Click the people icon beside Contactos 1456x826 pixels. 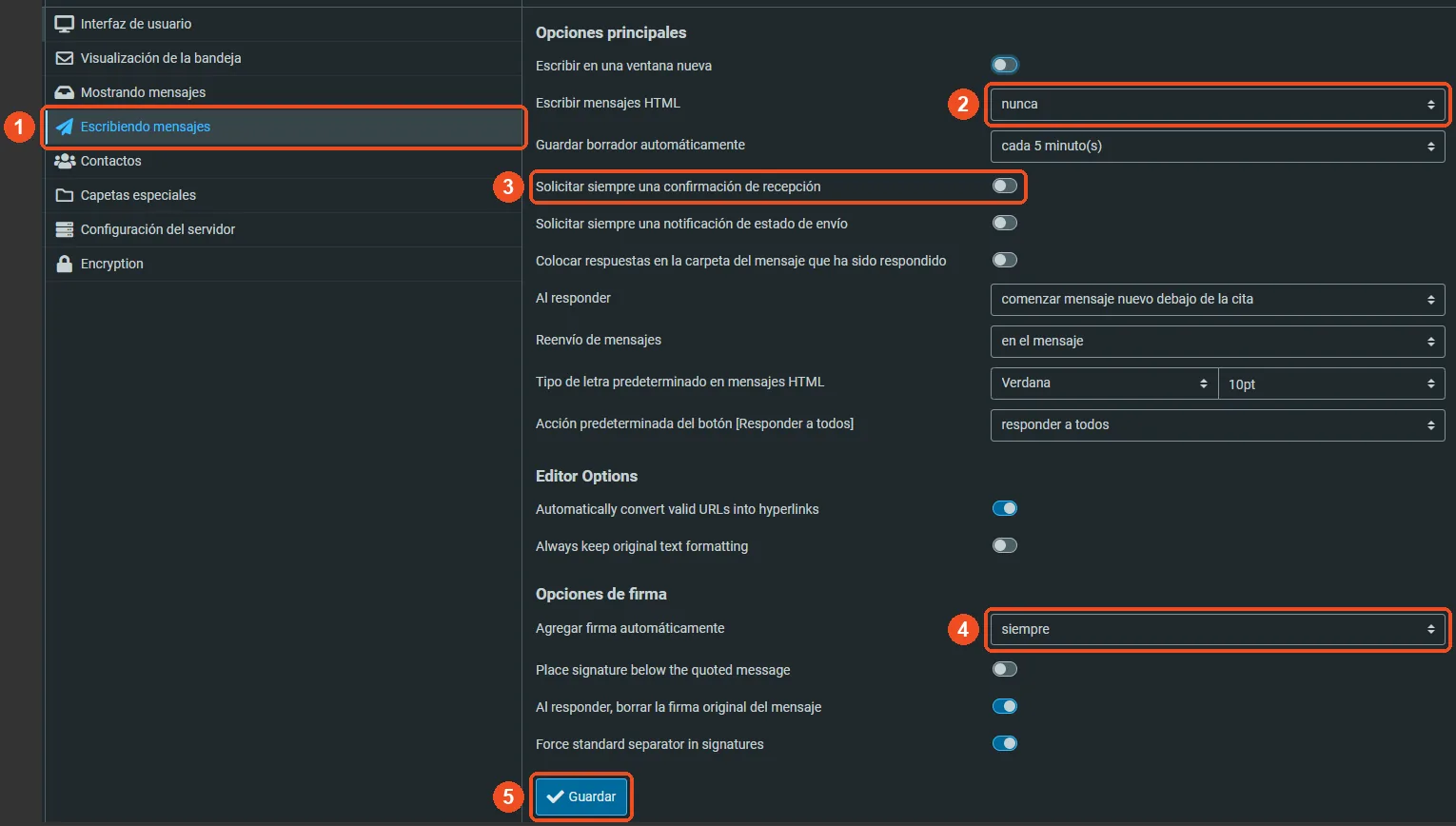(65, 161)
